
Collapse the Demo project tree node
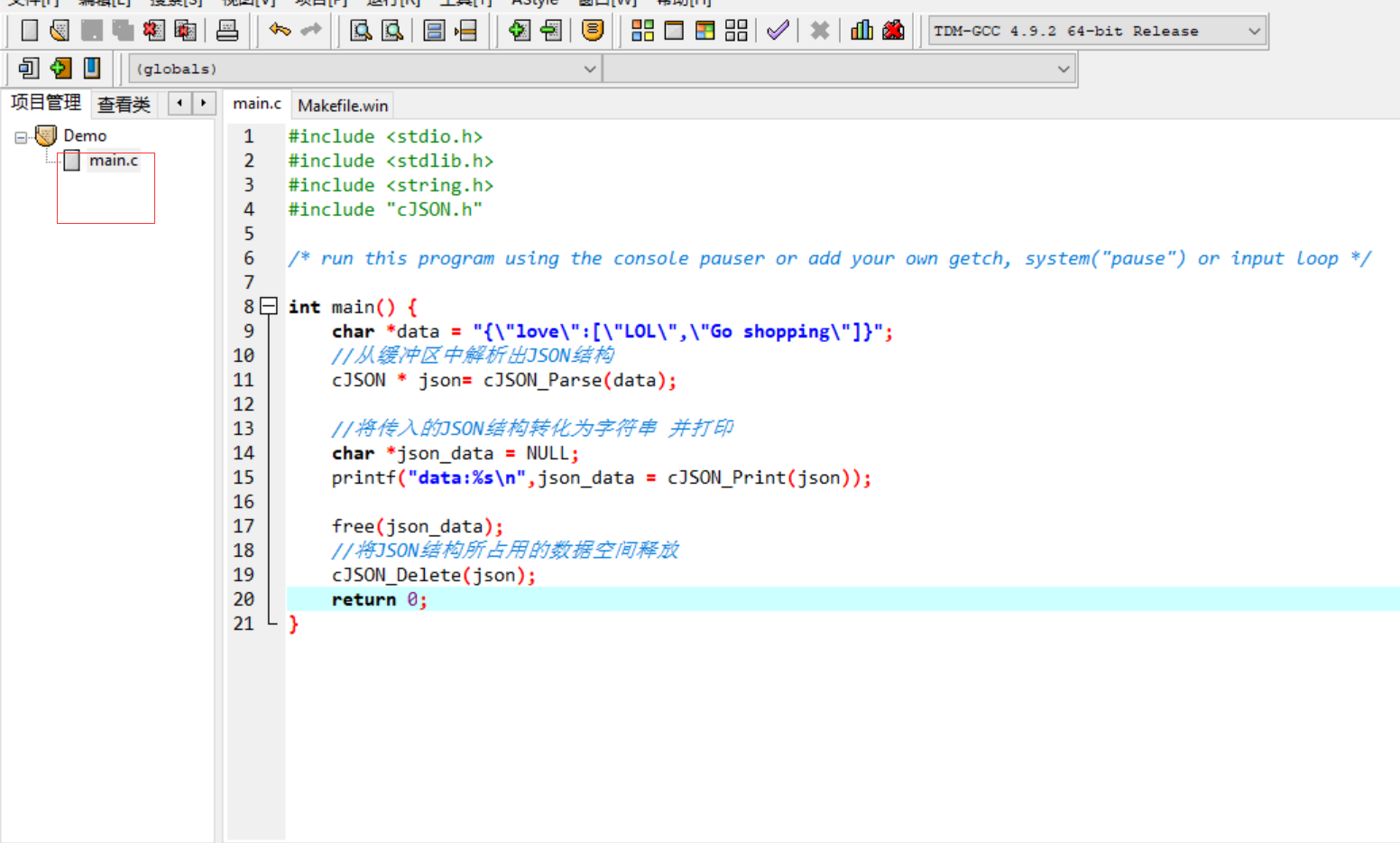click(22, 135)
